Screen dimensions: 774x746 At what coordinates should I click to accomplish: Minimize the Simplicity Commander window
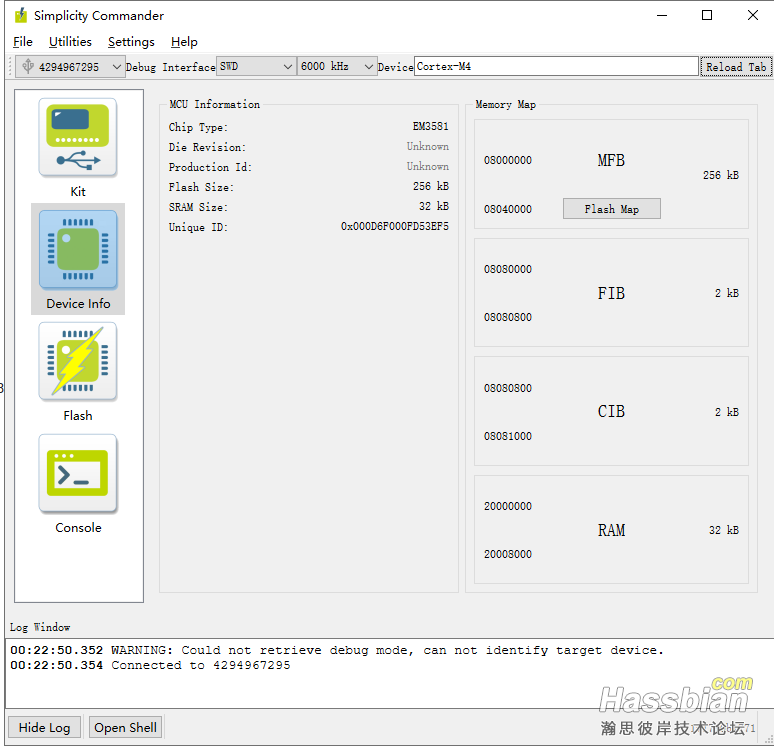[662, 15]
